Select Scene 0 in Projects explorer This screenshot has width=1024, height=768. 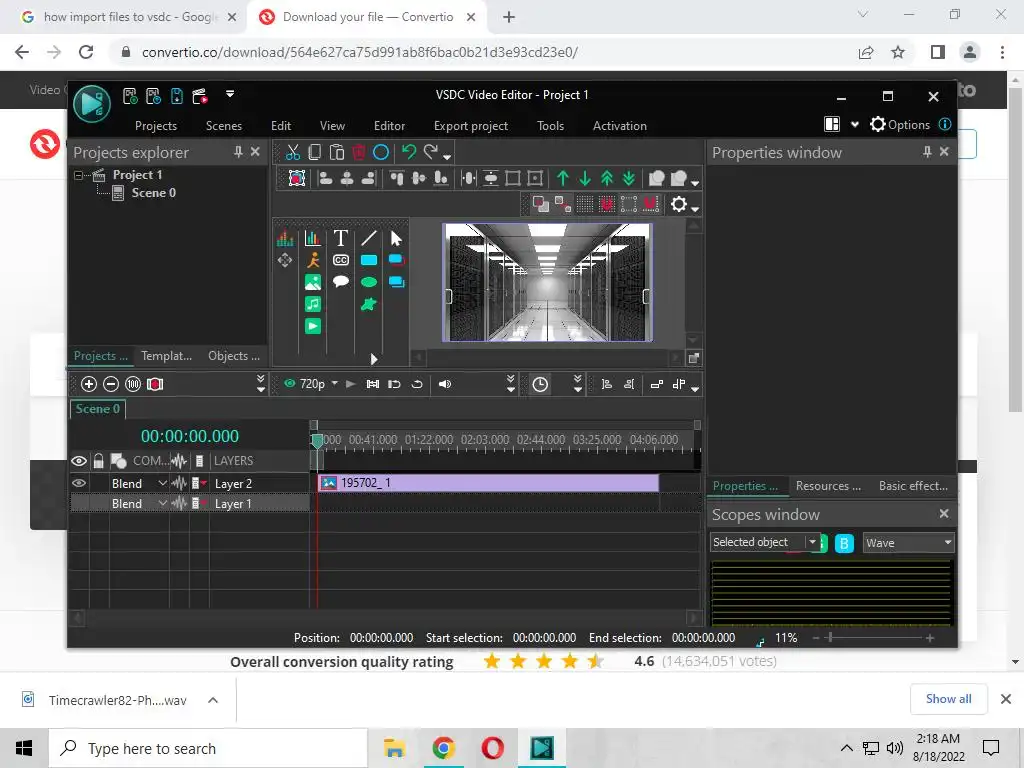153,193
